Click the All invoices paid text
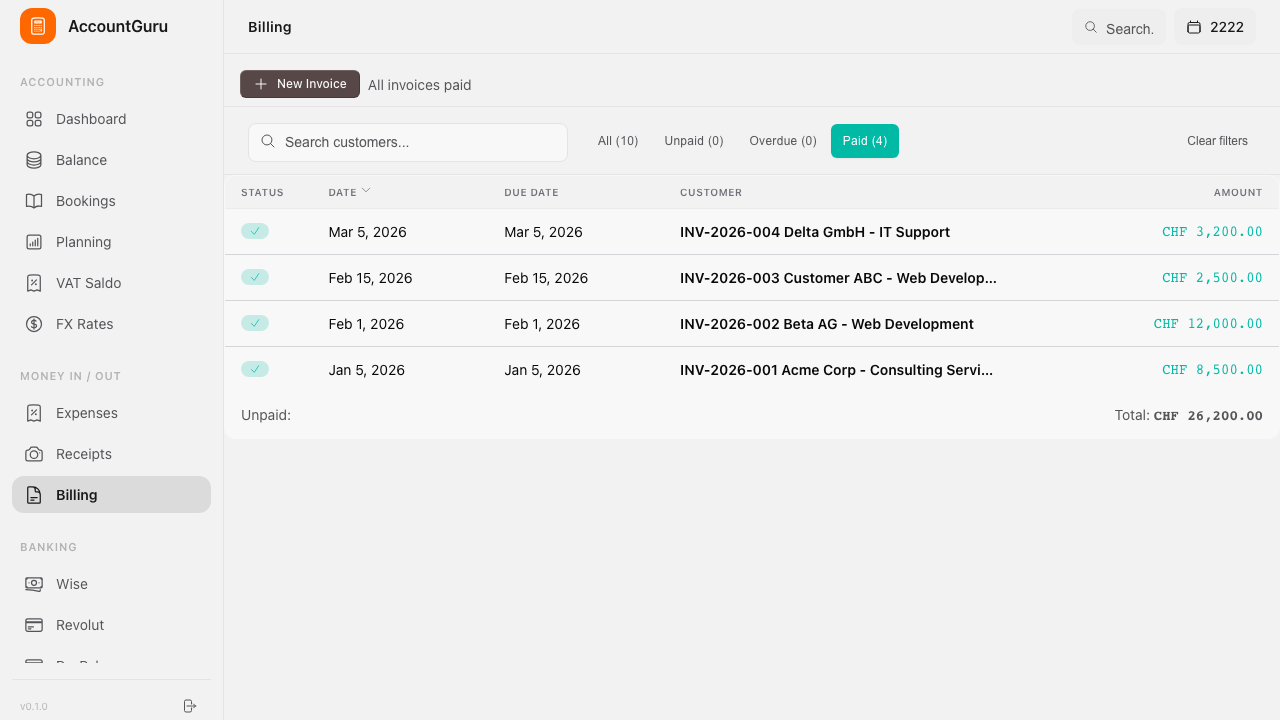The width and height of the screenshot is (1280, 720). coord(419,85)
